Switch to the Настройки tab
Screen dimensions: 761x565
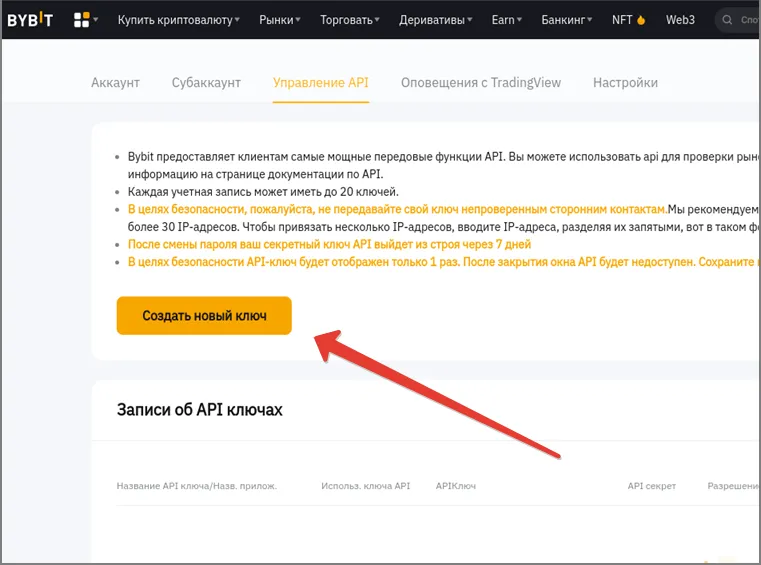point(625,82)
